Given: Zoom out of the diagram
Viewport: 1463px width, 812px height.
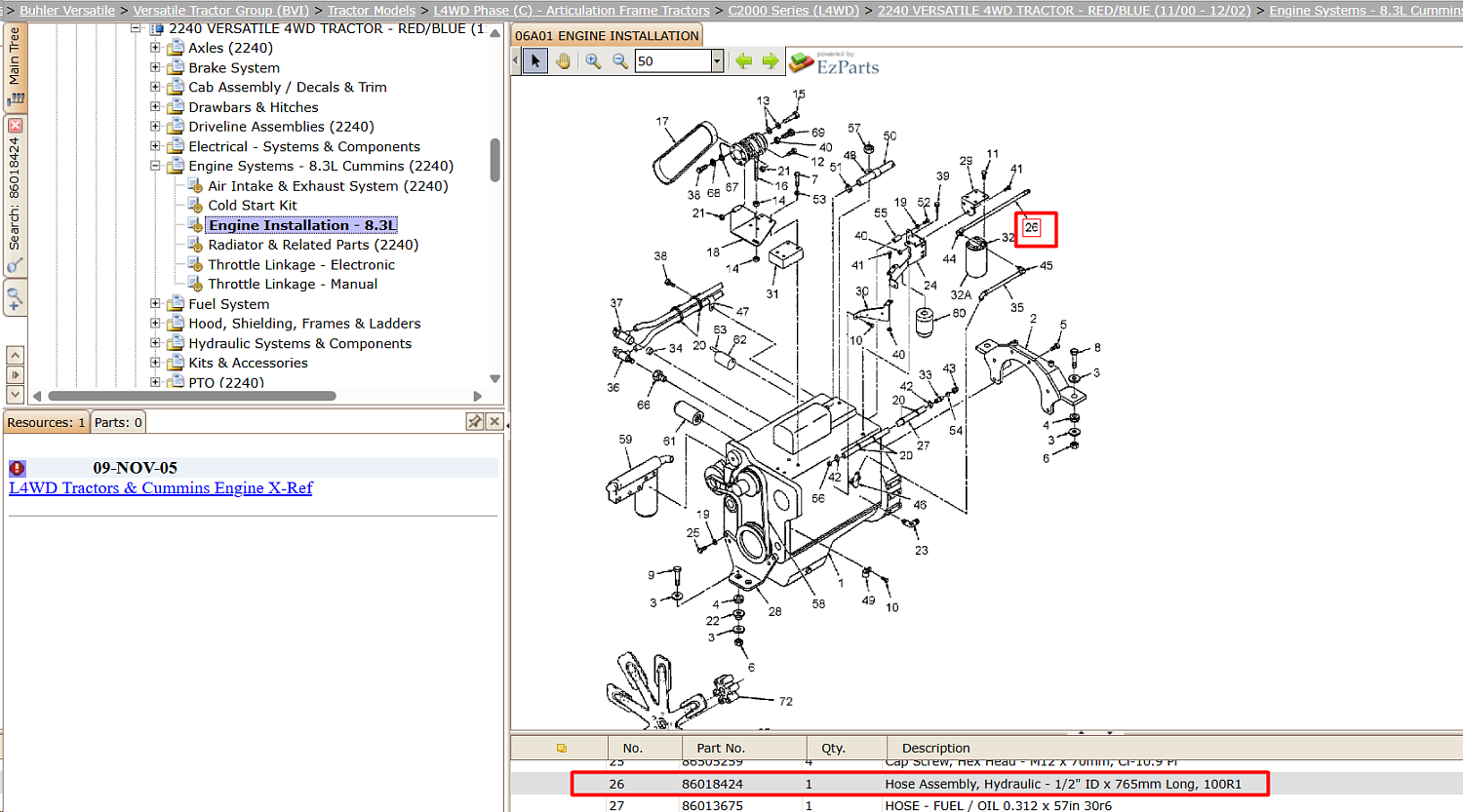Looking at the screenshot, I should 619,61.
